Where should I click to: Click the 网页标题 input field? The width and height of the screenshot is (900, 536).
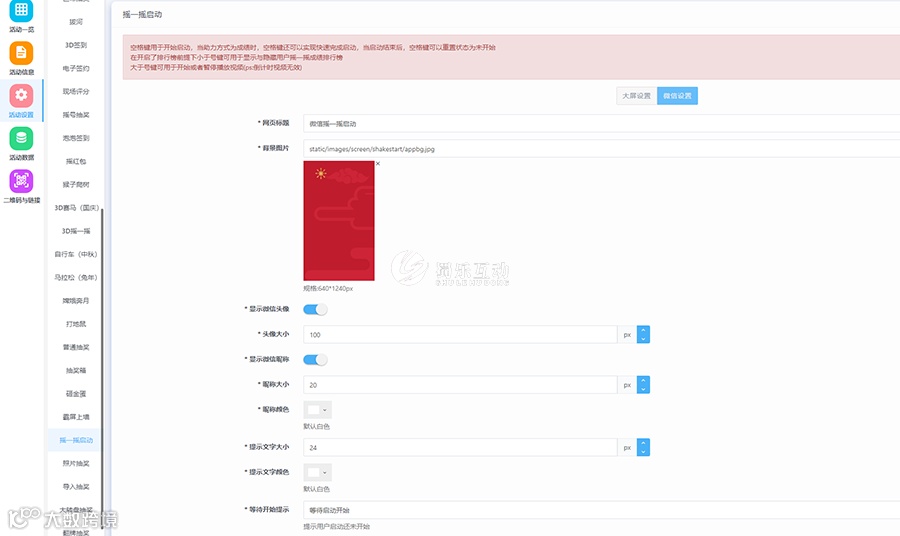click(x=602, y=123)
